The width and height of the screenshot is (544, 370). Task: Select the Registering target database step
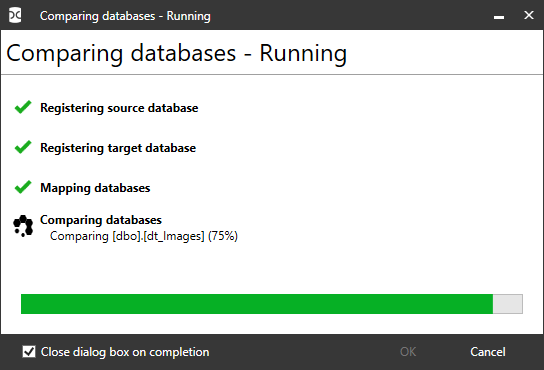point(118,148)
